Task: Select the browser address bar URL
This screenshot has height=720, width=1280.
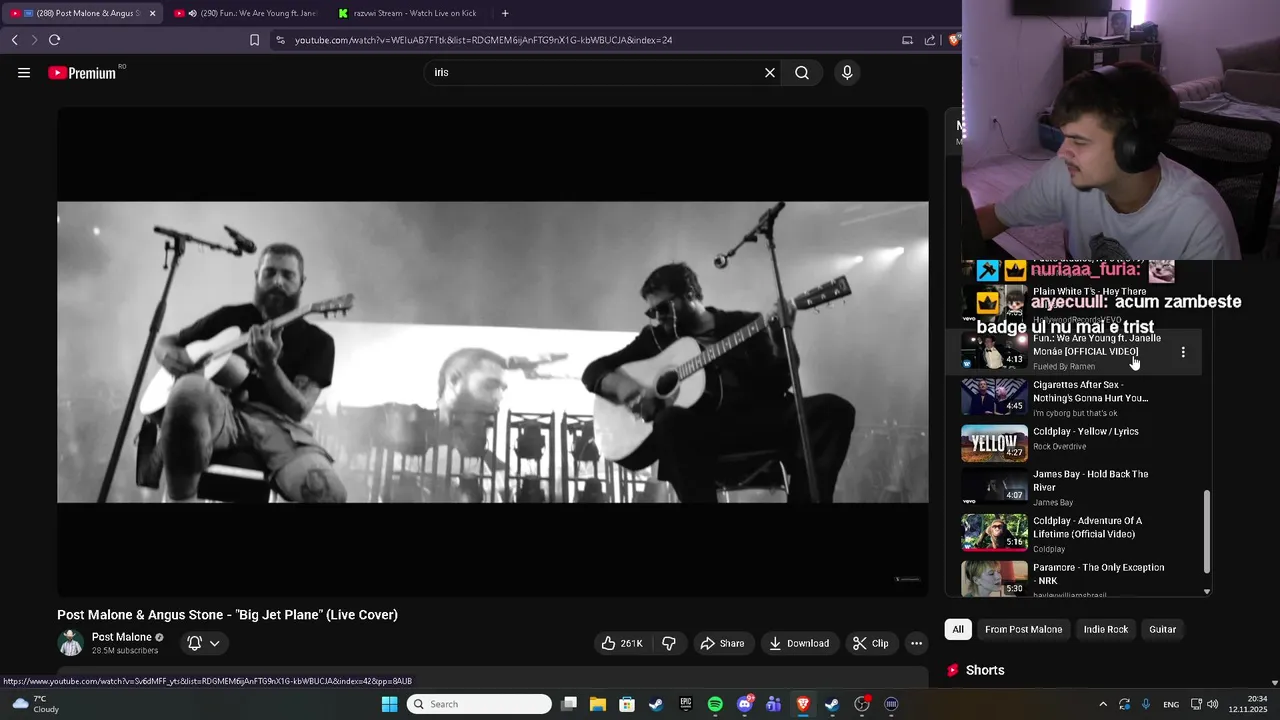Action: (483, 40)
